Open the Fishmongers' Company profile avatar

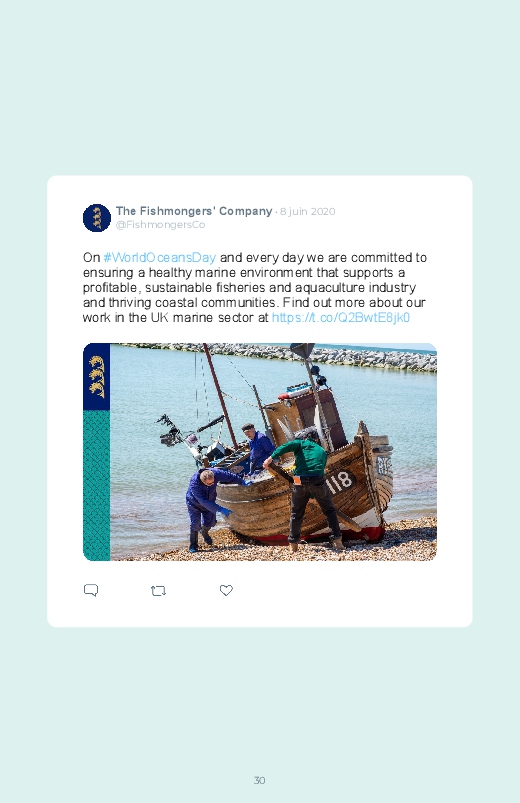click(x=97, y=218)
